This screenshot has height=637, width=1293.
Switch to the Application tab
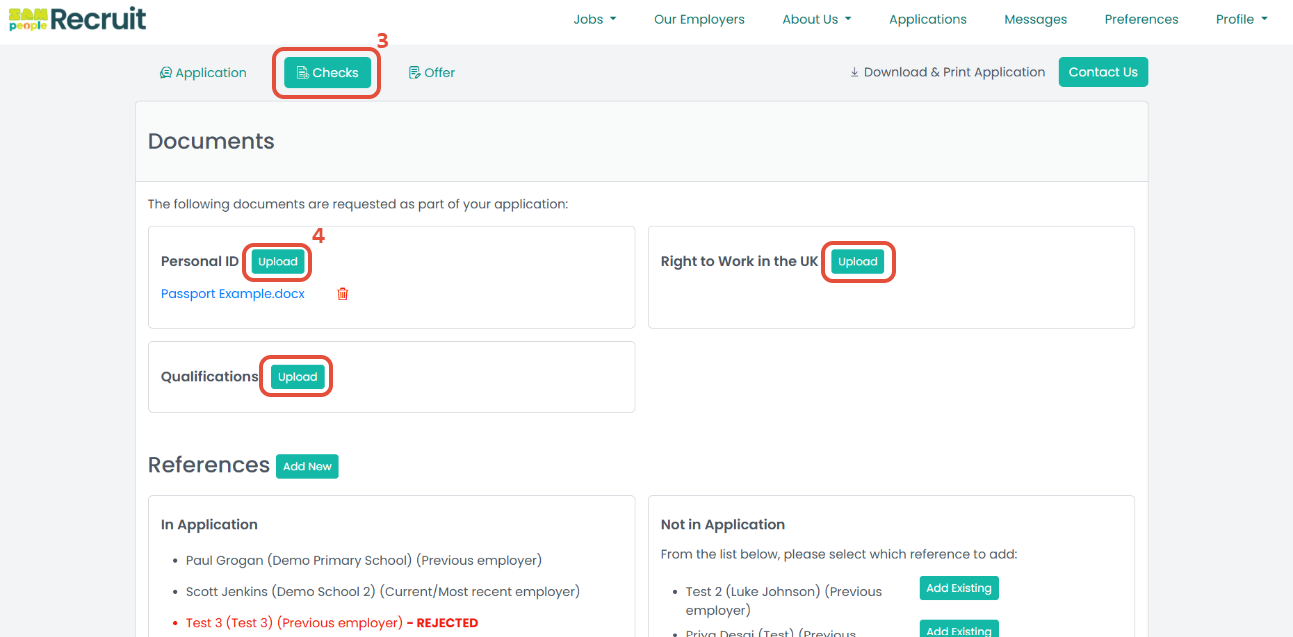tap(203, 72)
